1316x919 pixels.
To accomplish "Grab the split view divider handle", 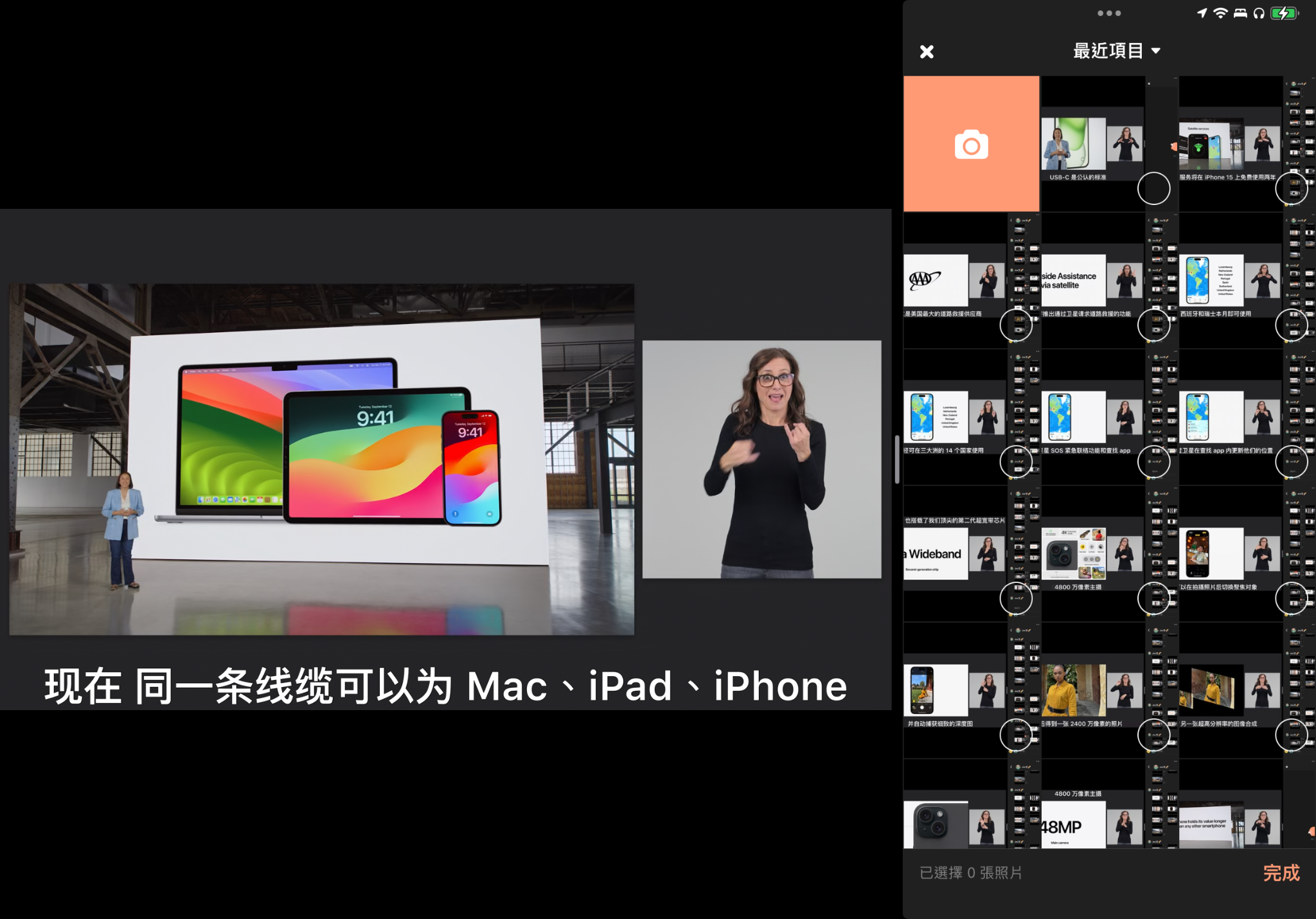I will point(897,459).
